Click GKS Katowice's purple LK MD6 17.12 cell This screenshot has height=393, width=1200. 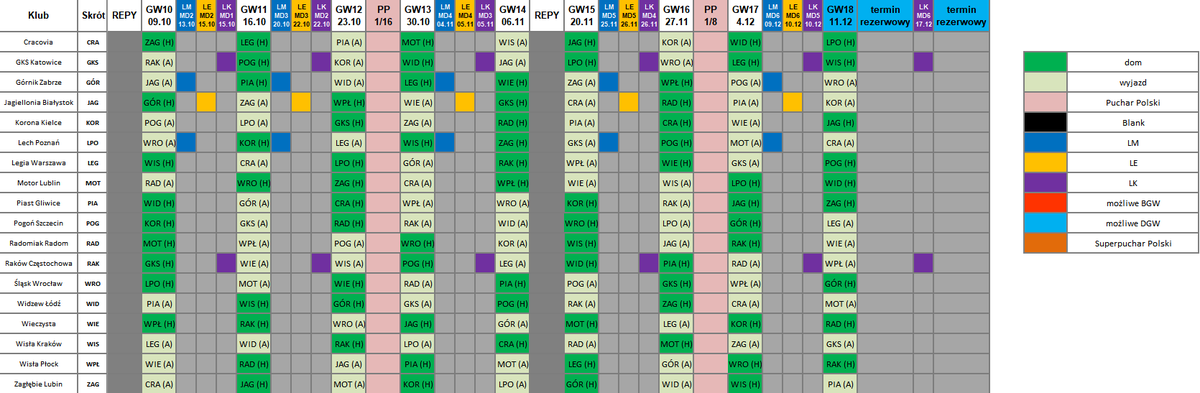(x=923, y=62)
